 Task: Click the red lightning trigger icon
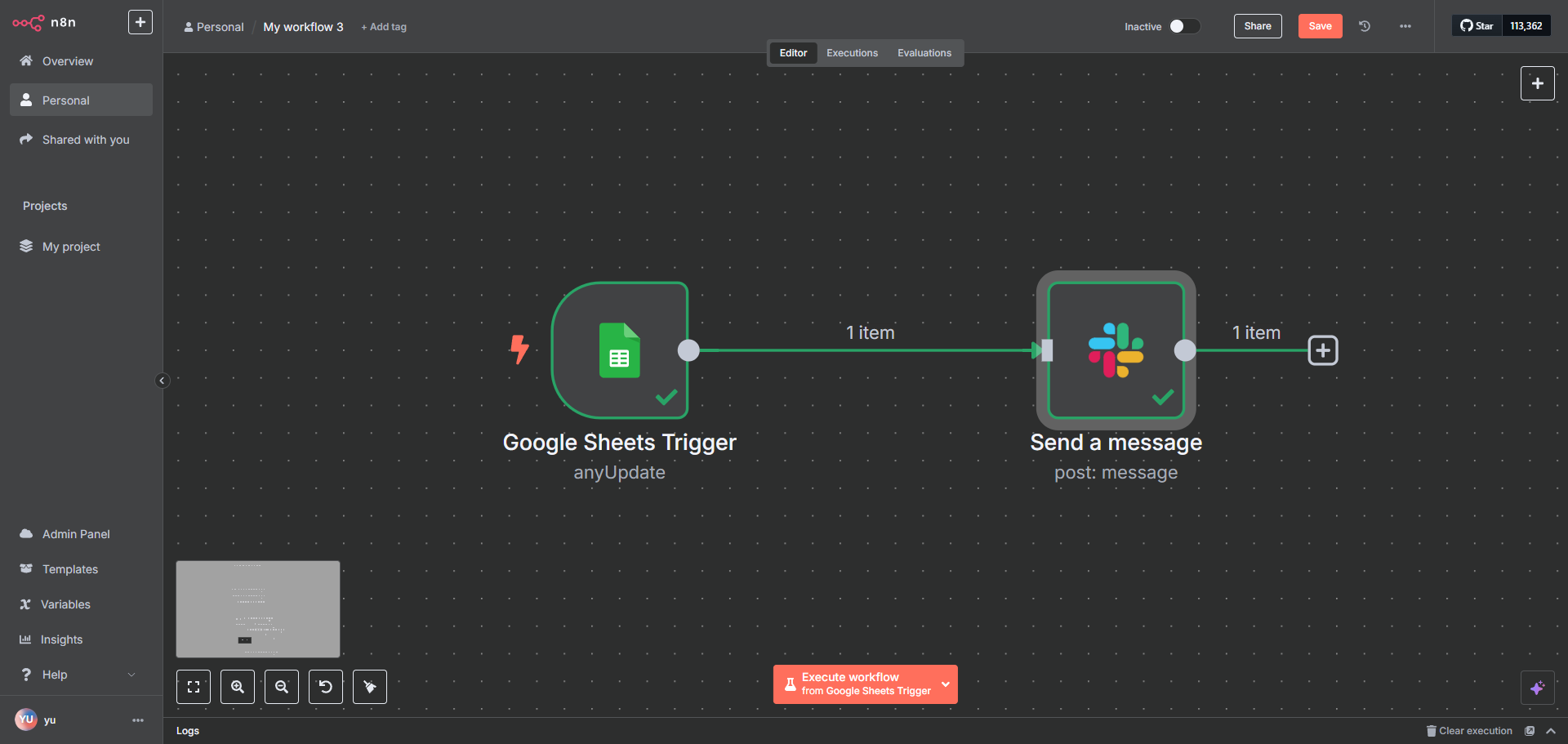coord(519,350)
